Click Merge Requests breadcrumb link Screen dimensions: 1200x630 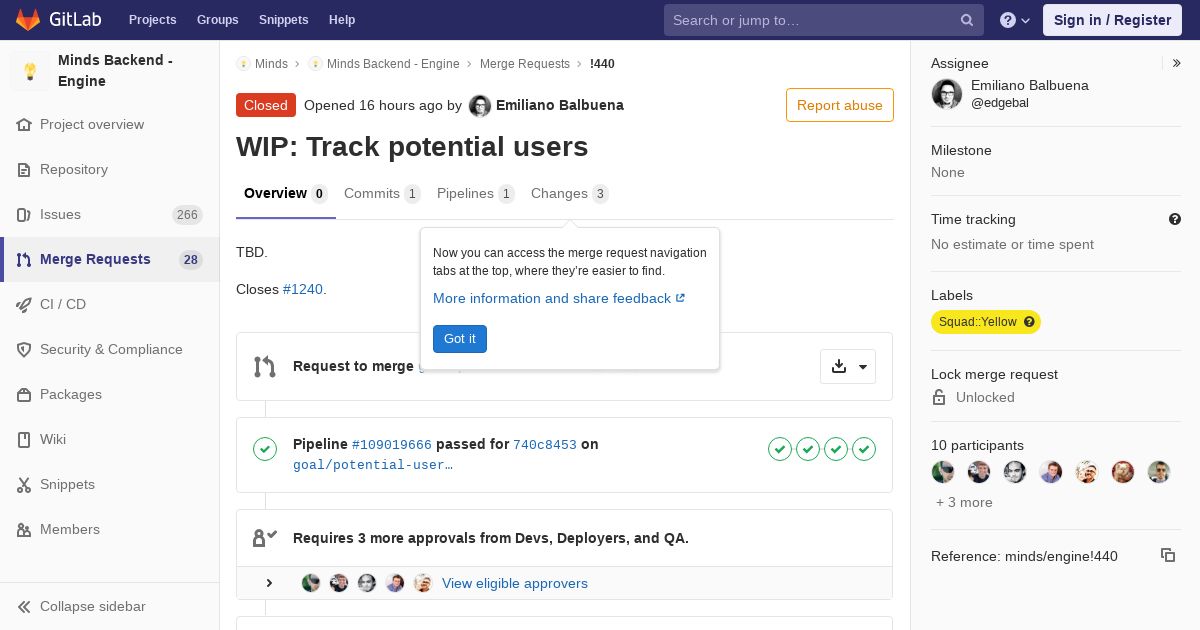click(525, 63)
